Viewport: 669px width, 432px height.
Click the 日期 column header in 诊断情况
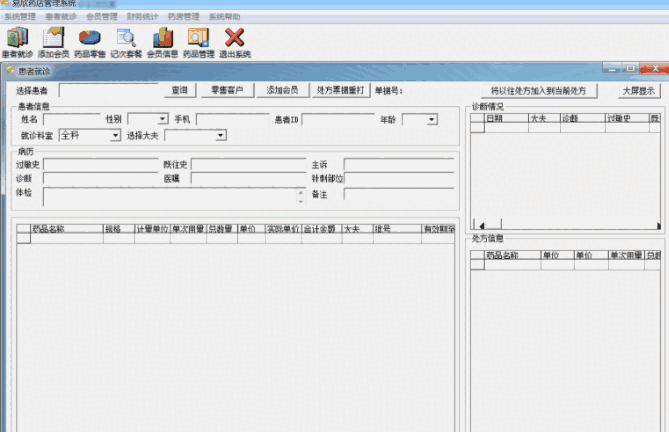(506, 118)
